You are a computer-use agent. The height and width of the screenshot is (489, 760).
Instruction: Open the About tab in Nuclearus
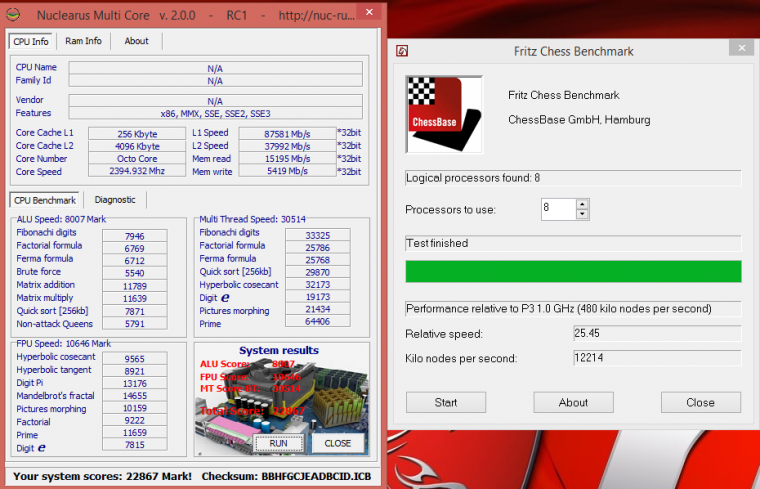point(136,41)
